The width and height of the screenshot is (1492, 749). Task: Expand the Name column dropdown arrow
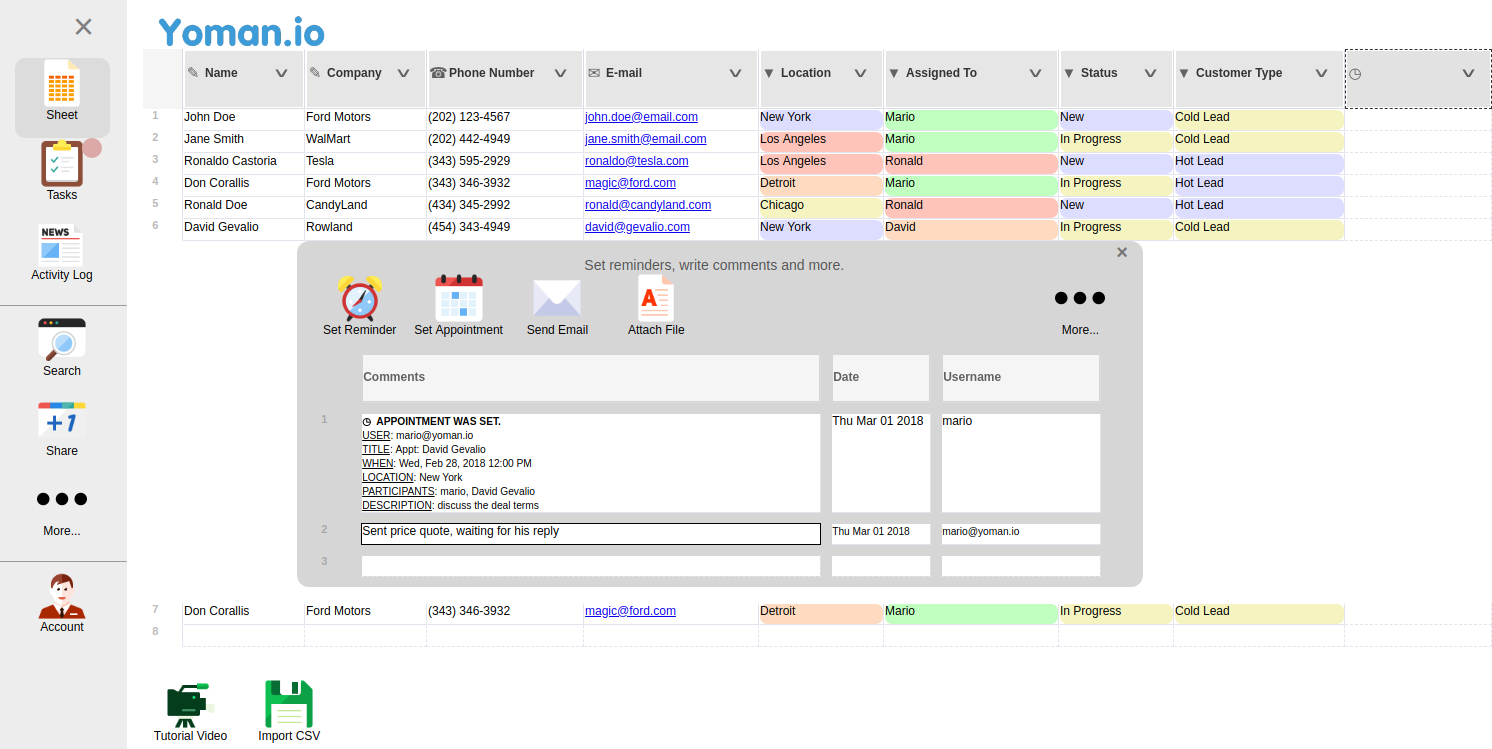282,73
